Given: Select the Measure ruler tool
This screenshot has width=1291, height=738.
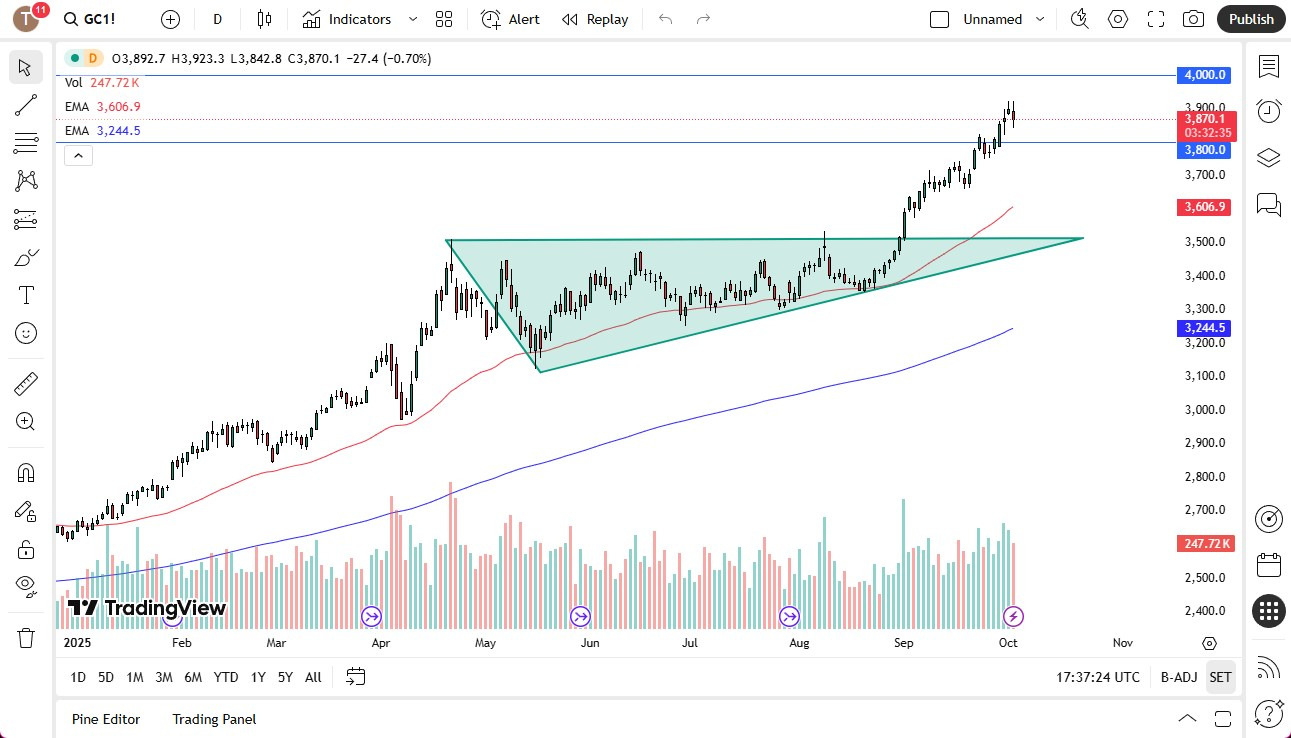Looking at the screenshot, I should point(25,383).
